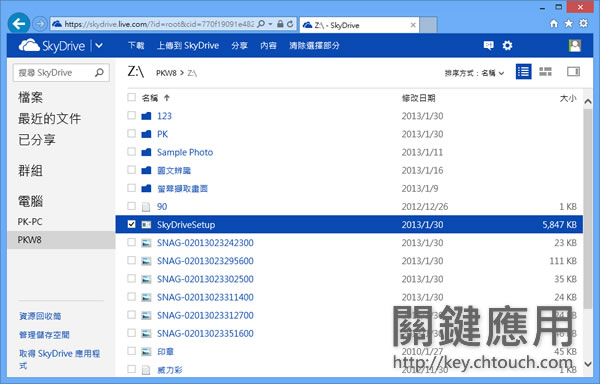Open 資源回收筒 link
The width and height of the screenshot is (600, 384).
[x=40, y=316]
